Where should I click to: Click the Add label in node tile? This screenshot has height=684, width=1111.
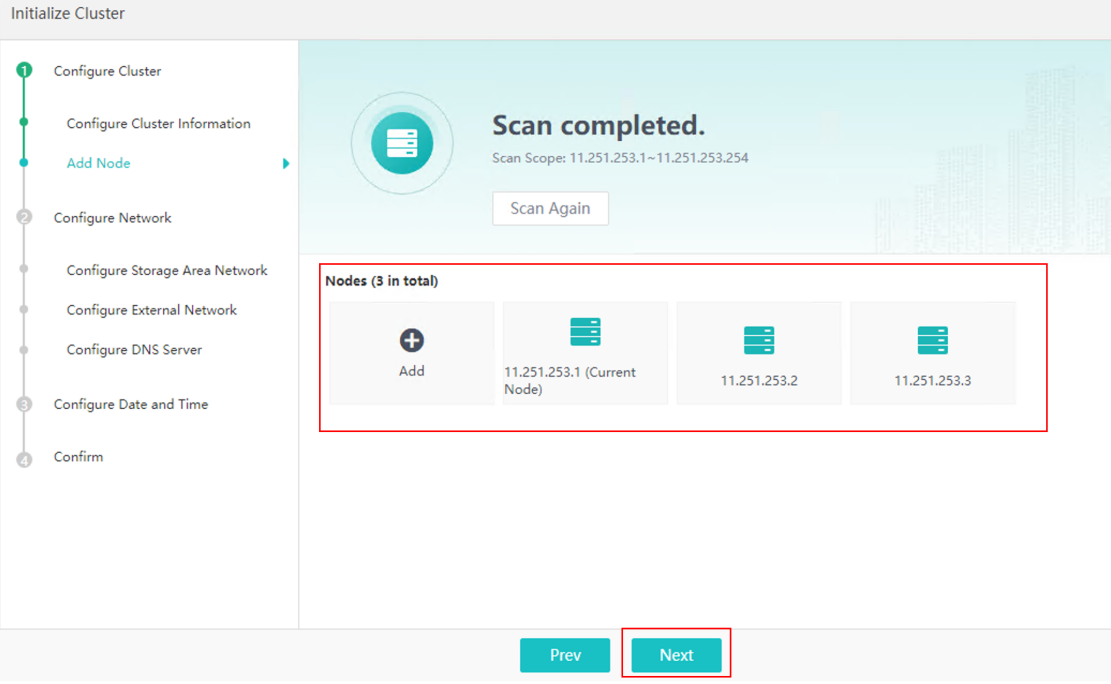click(412, 371)
